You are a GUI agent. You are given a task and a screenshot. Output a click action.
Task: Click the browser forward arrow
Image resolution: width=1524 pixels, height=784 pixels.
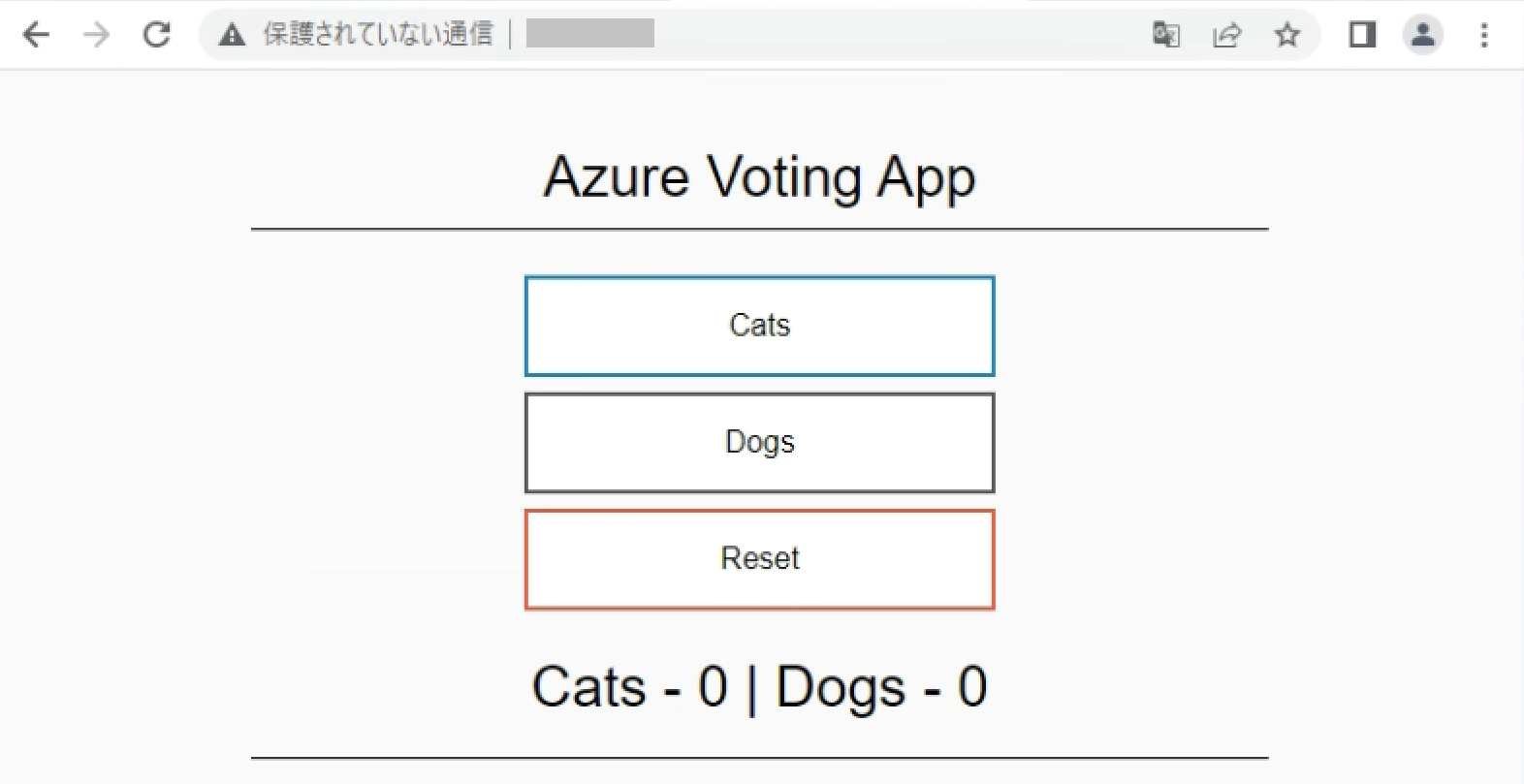pyautogui.click(x=96, y=35)
